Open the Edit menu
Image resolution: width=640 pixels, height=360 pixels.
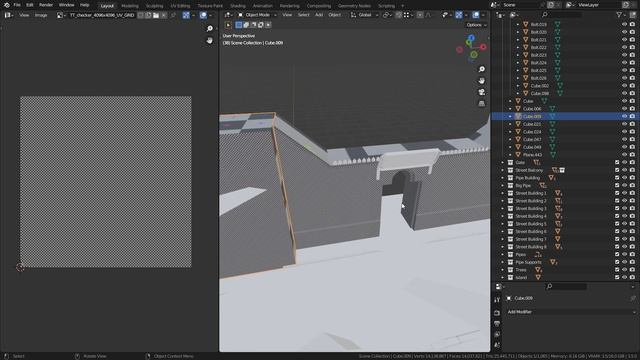30,5
